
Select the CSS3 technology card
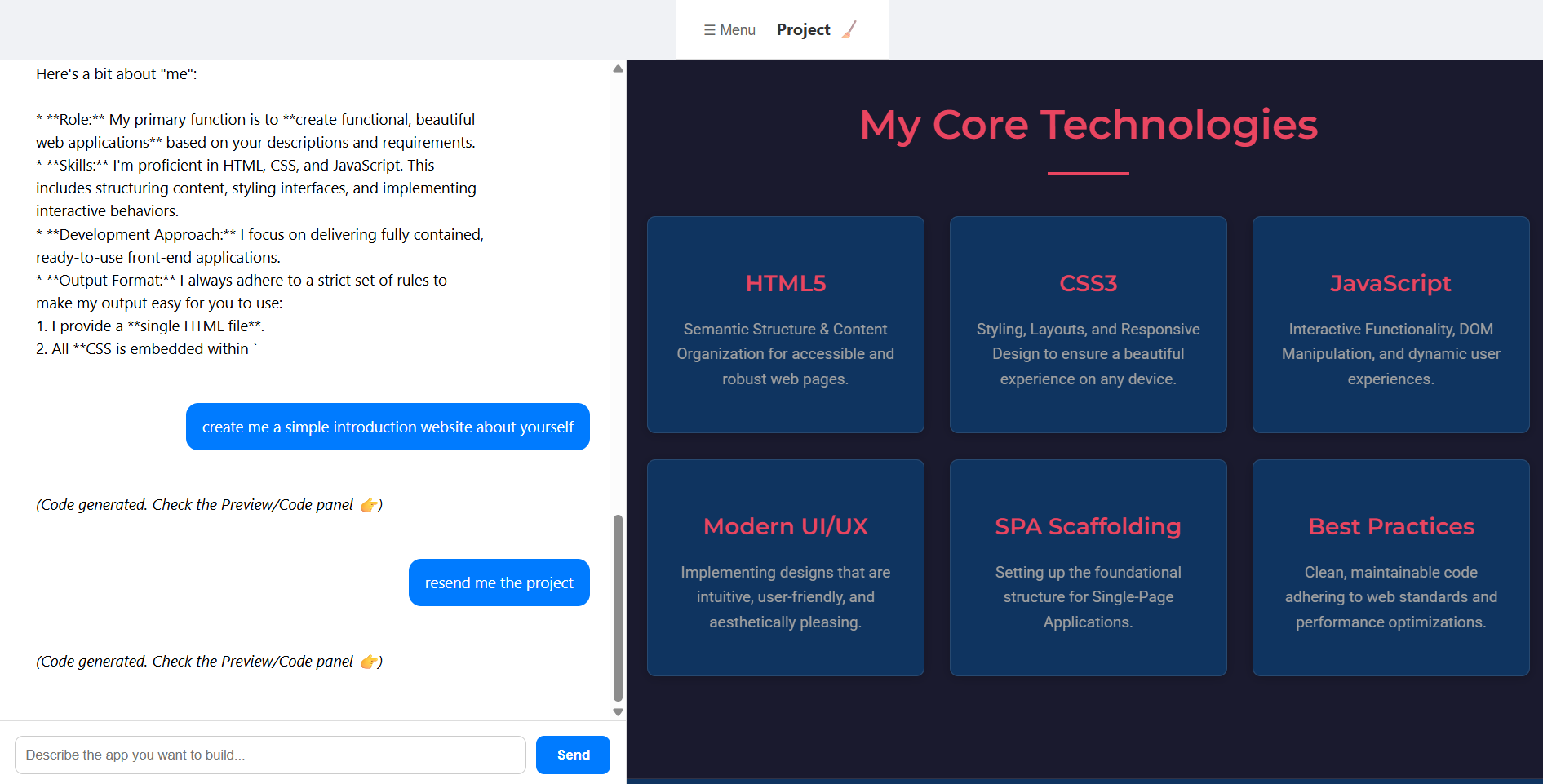1088,325
